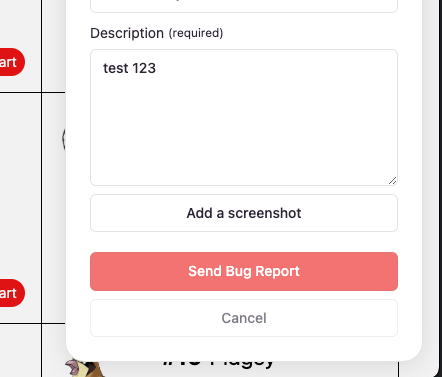The height and width of the screenshot is (377, 442).
Task: Place cursor after "test 123" text
Action: click(156, 68)
